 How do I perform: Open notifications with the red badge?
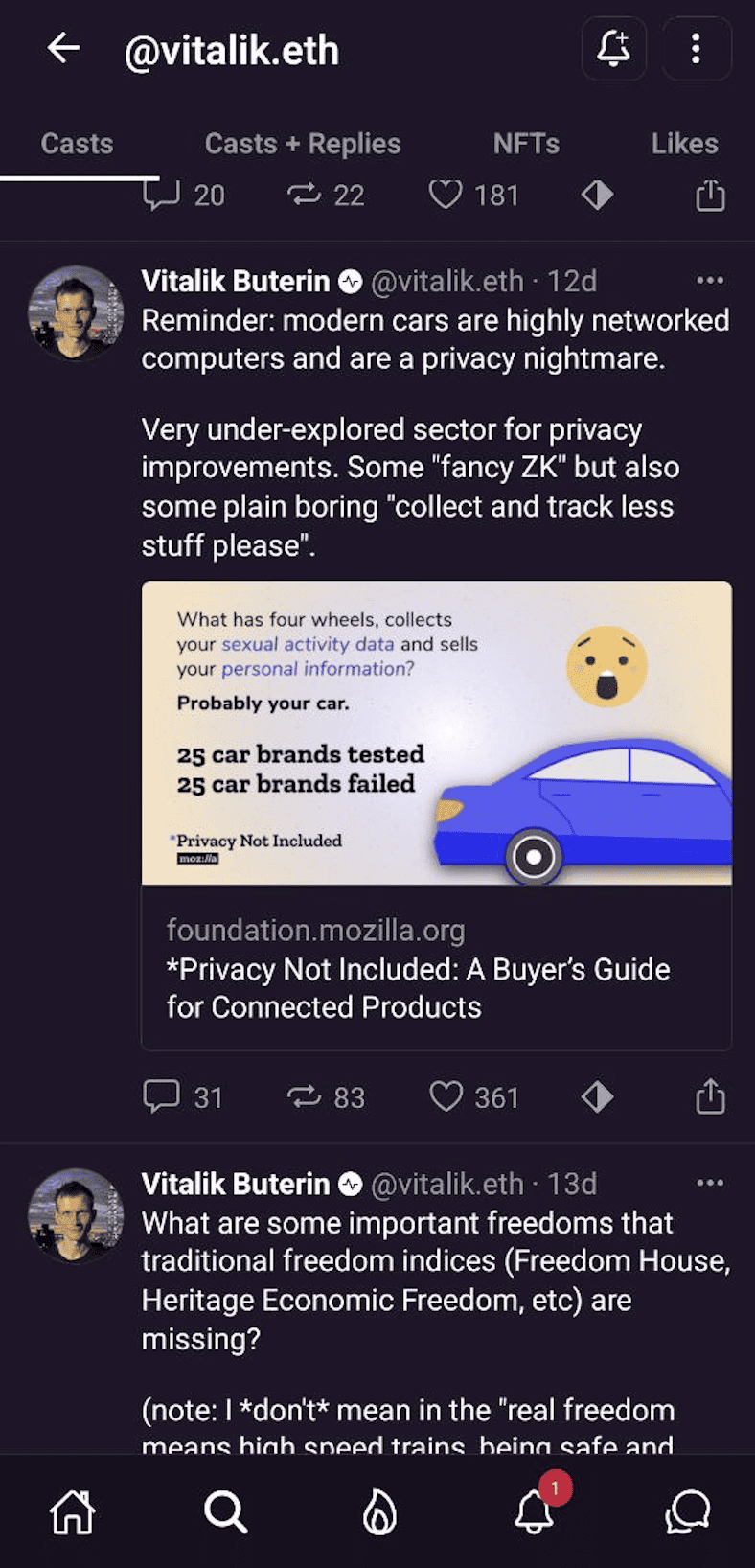pos(534,1512)
